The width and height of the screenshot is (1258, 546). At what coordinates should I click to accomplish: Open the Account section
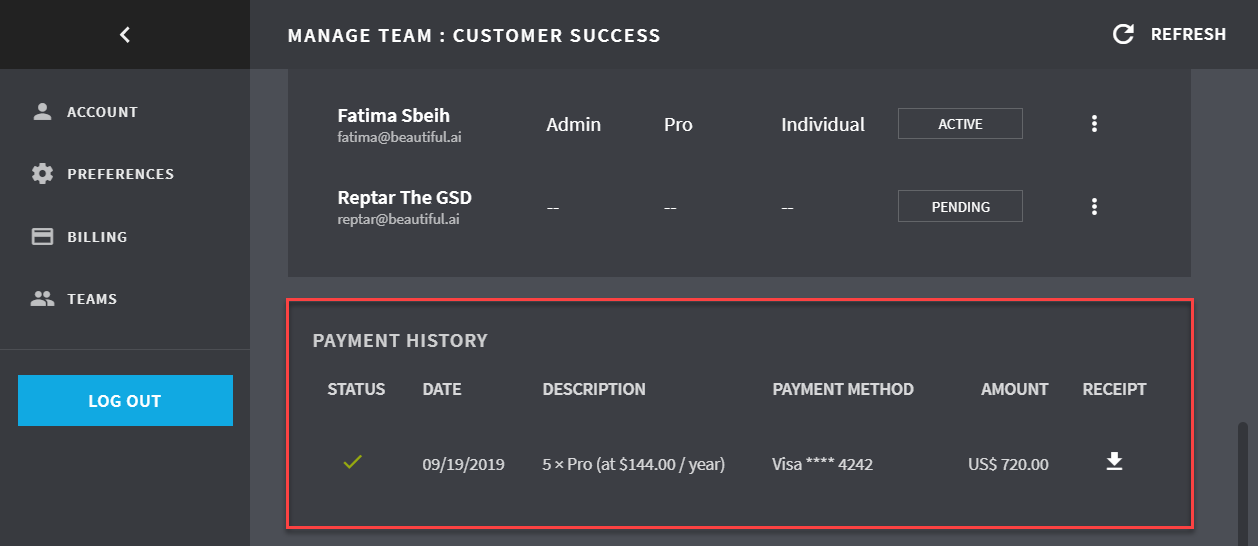tap(102, 112)
